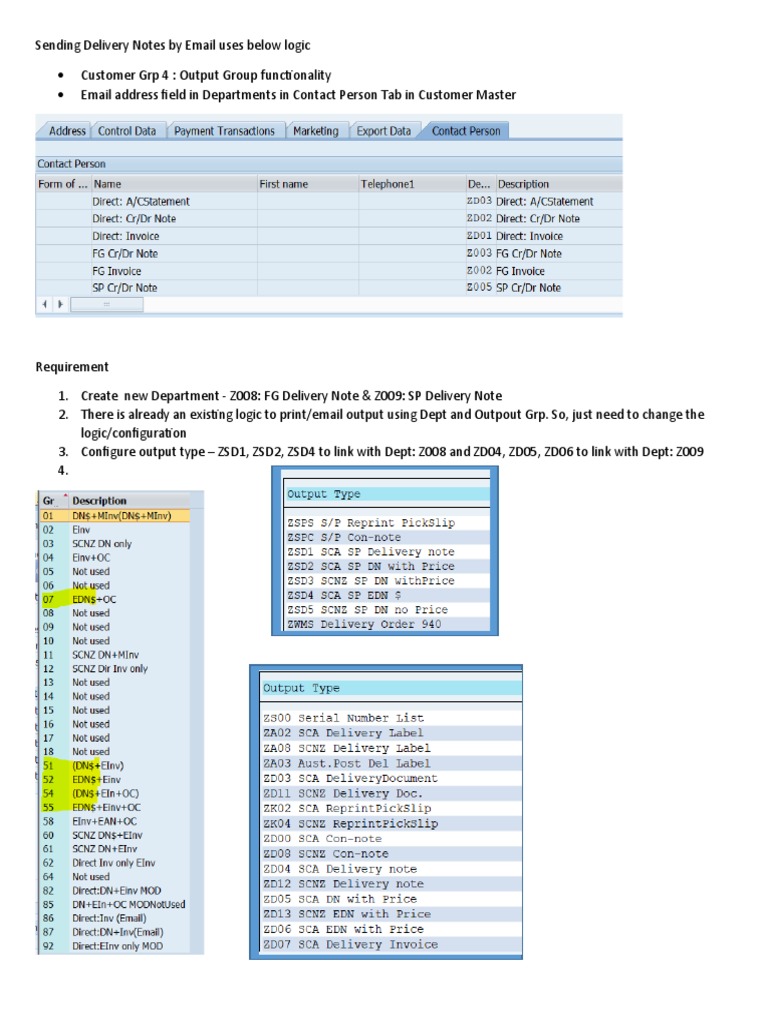Select the 'SP Cr/Dr Note' name cell
This screenshot has height=1024, width=768.
(174, 287)
